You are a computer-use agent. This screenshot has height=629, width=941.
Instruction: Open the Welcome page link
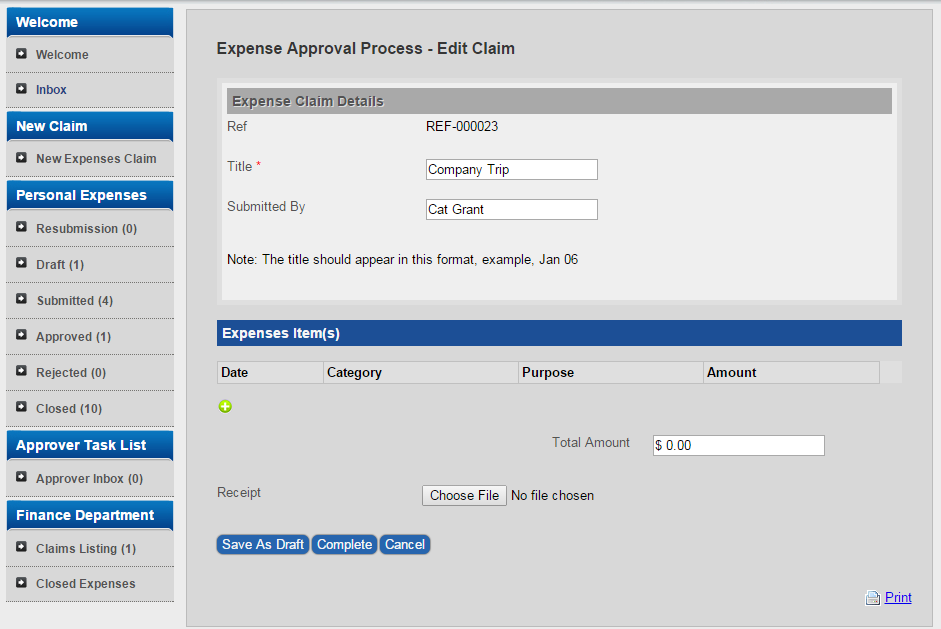[62, 55]
